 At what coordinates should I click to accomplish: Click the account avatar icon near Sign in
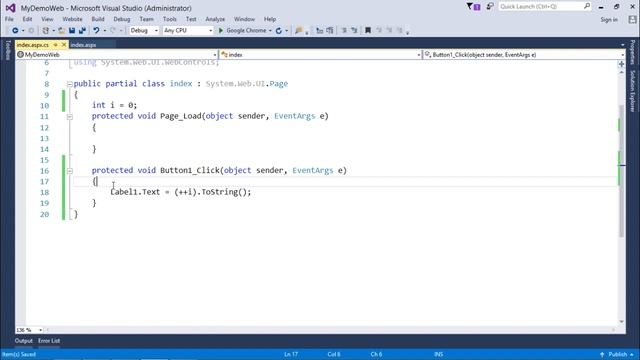[632, 19]
